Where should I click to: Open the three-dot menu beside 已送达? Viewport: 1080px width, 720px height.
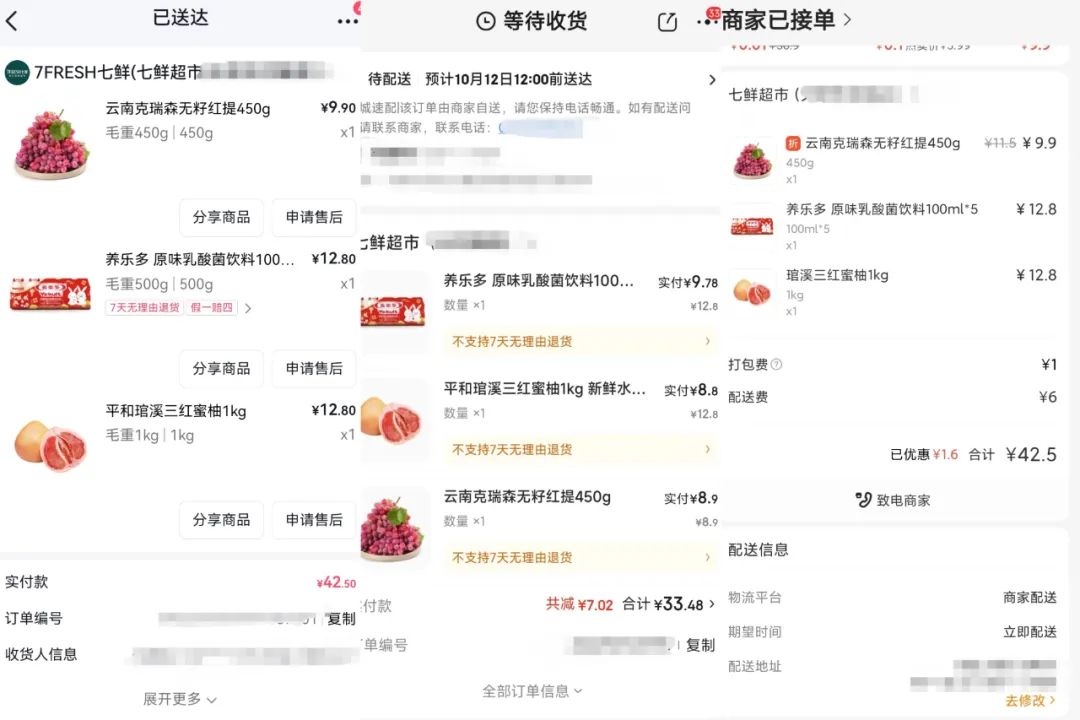pos(347,21)
